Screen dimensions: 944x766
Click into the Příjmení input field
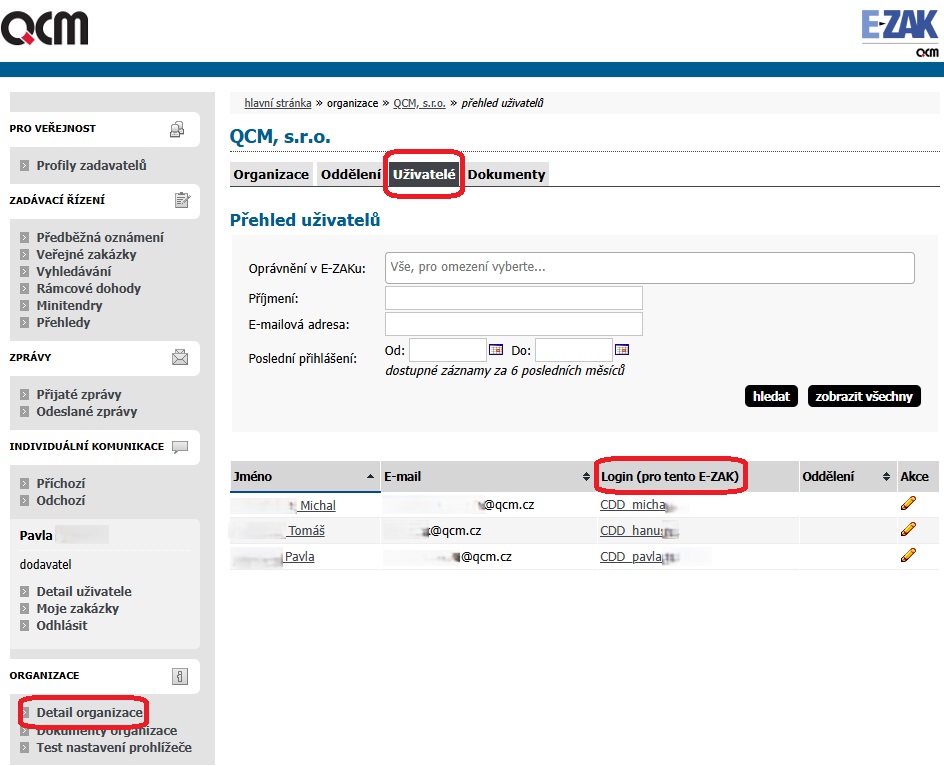pos(513,298)
